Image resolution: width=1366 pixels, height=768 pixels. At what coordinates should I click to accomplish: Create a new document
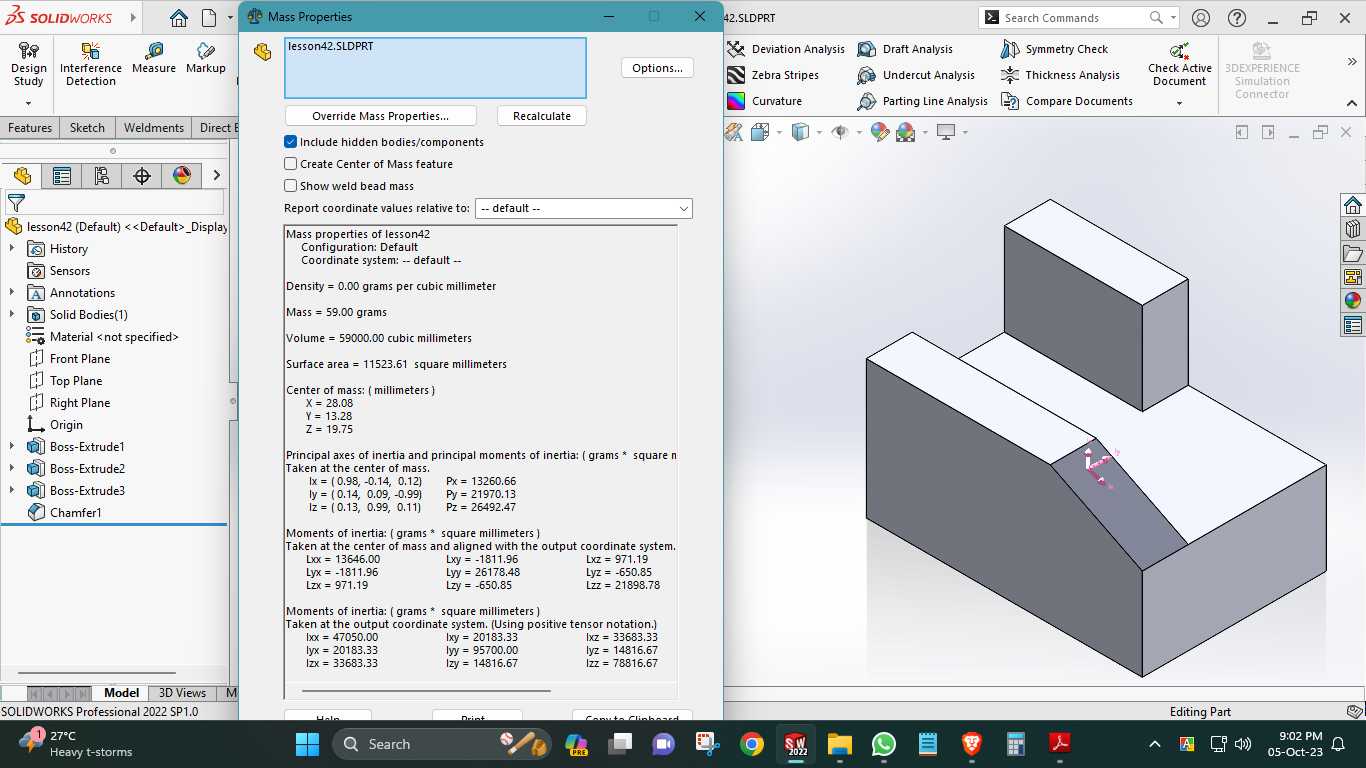[209, 18]
